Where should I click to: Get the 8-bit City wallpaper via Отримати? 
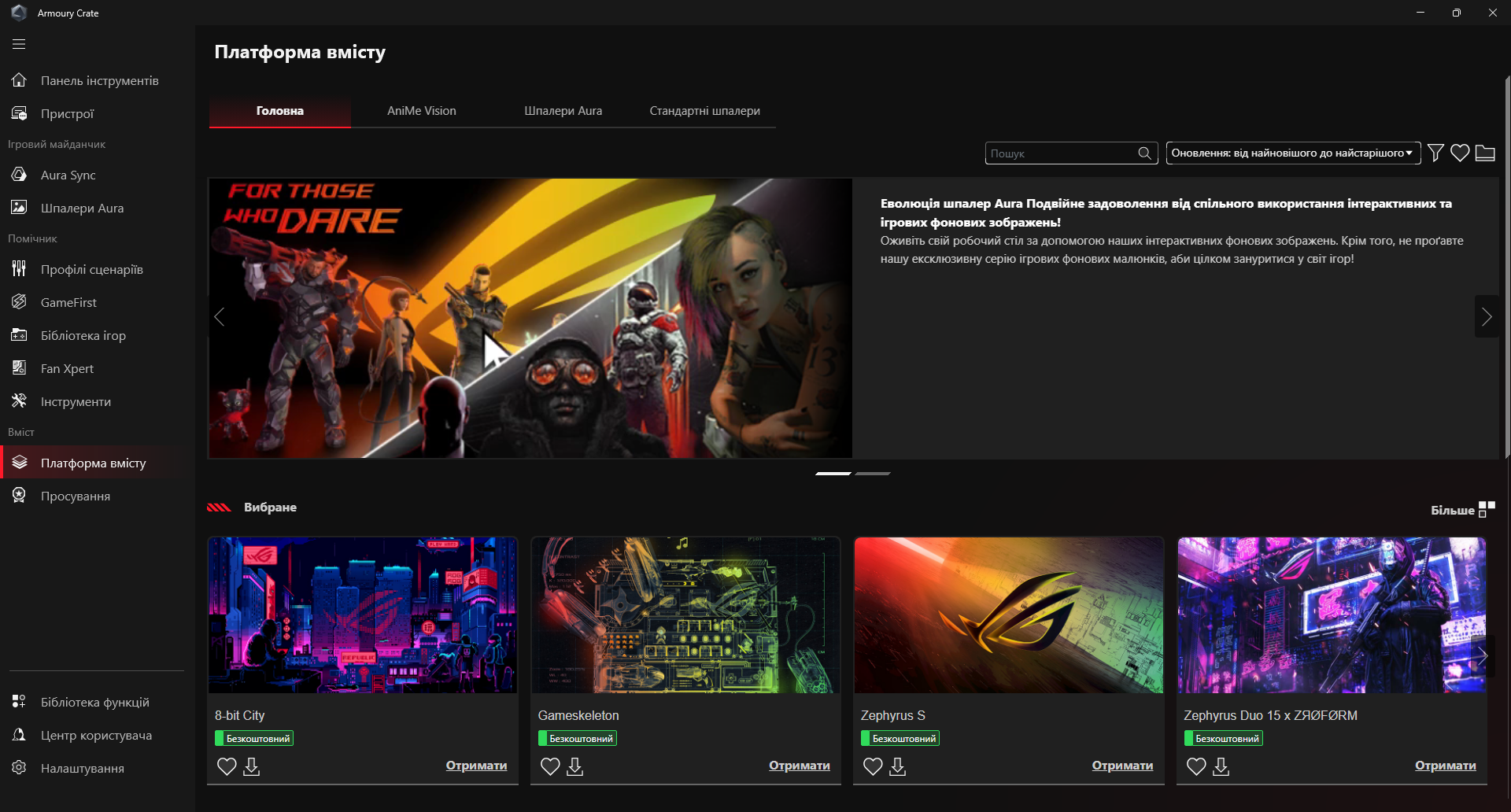(477, 766)
